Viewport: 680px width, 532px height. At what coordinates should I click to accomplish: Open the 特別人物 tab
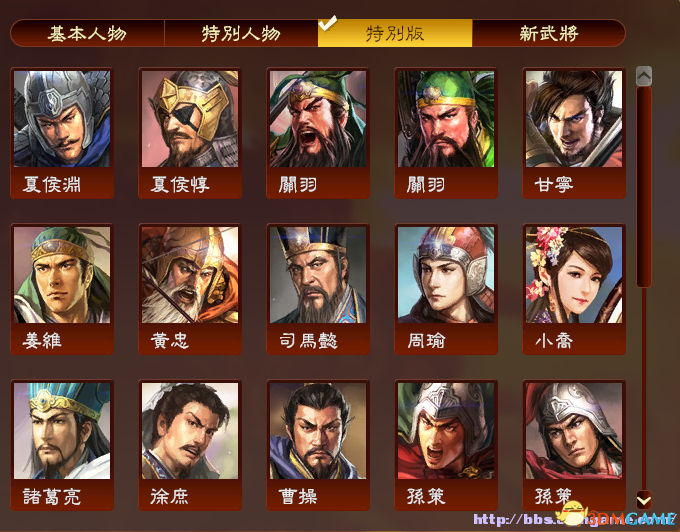pyautogui.click(x=241, y=33)
